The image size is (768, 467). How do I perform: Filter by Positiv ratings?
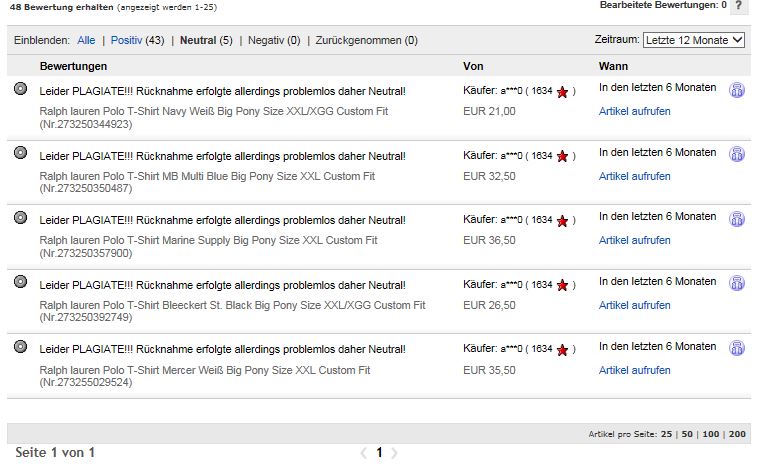pyautogui.click(x=127, y=41)
